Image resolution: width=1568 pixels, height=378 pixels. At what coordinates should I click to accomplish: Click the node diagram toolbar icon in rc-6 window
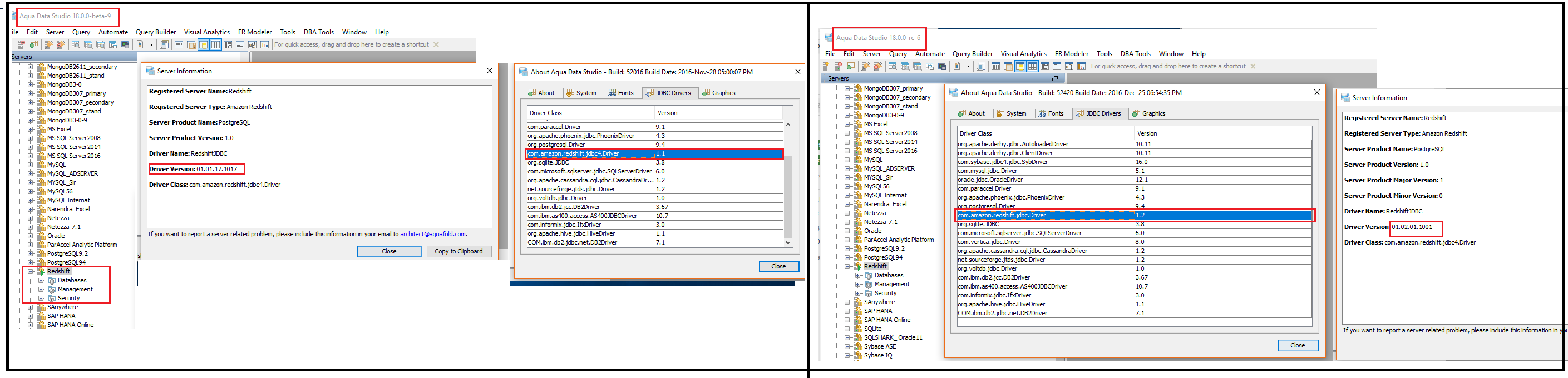(x=1069, y=66)
